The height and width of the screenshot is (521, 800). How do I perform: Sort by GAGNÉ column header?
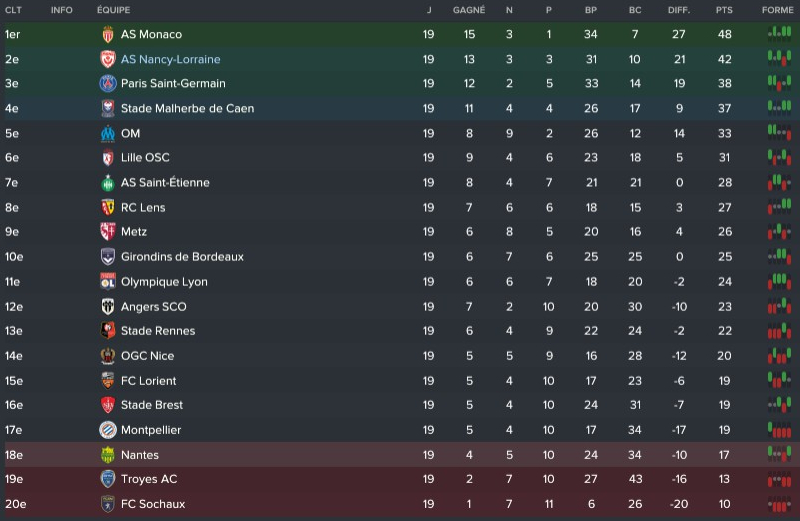469,10
